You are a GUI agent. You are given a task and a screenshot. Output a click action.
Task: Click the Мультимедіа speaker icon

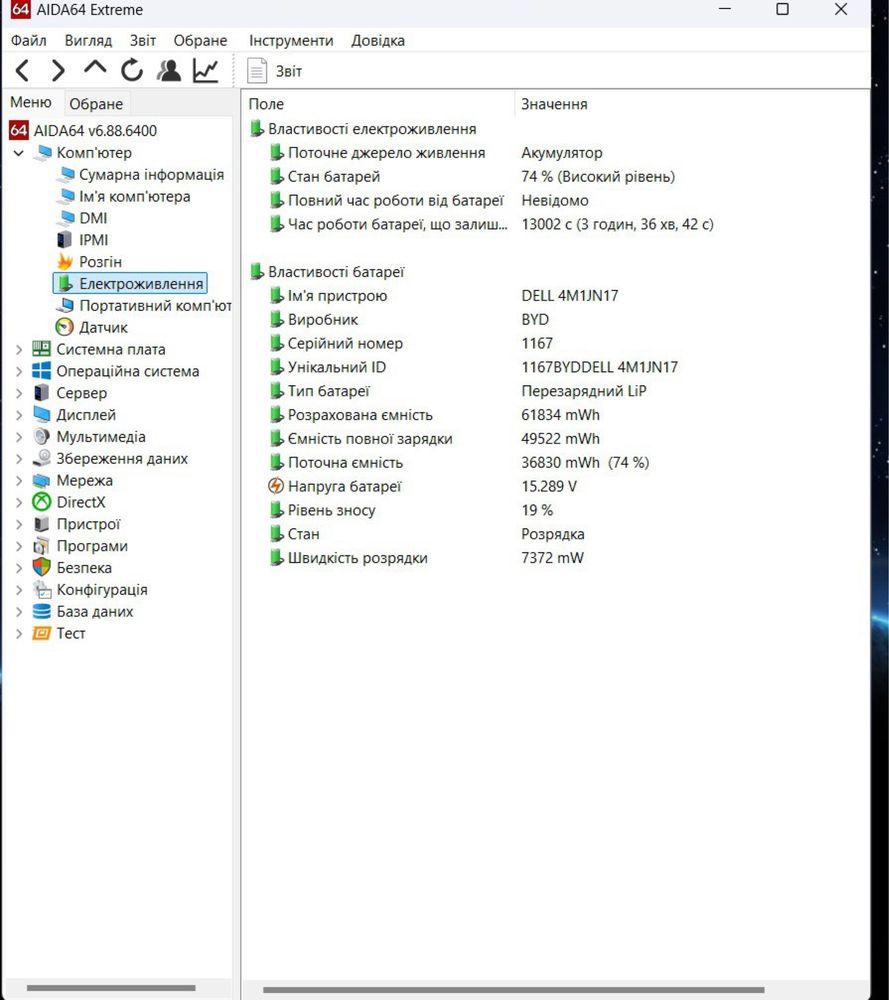pos(41,437)
